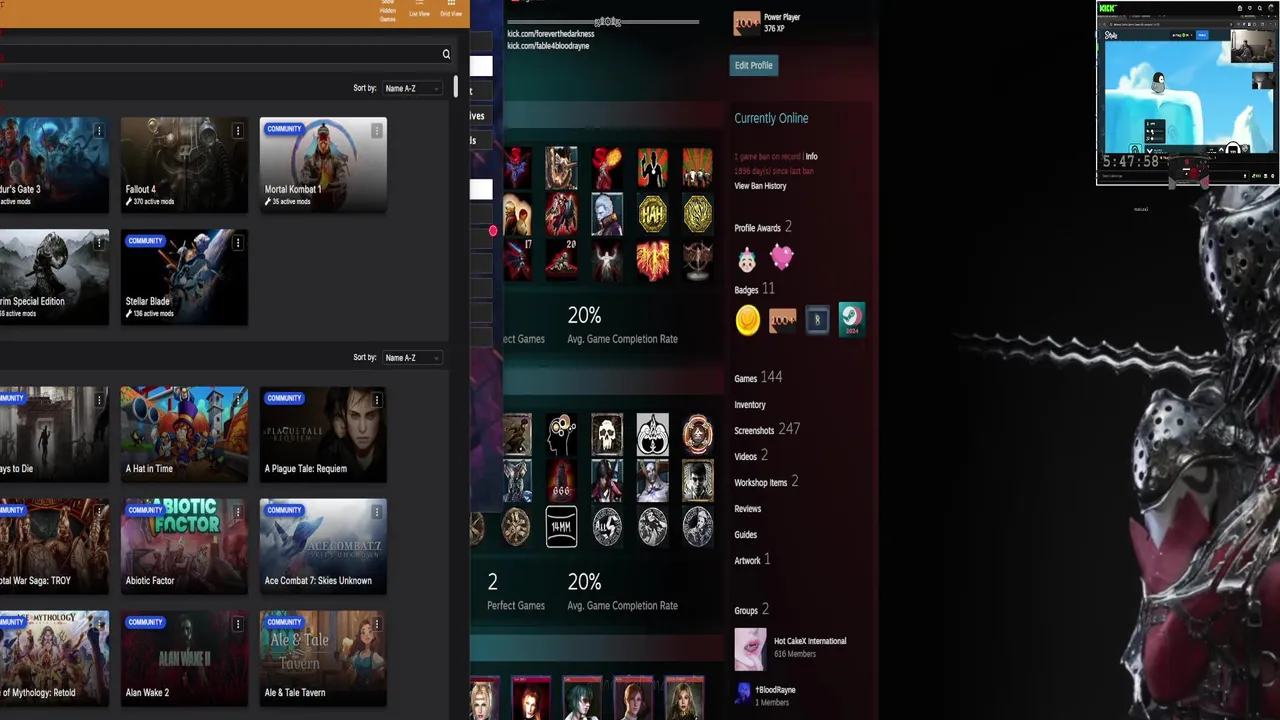Select the Mortal Kombat 1 game tile
Screen dimensions: 1280x720
pyautogui.click(x=323, y=165)
